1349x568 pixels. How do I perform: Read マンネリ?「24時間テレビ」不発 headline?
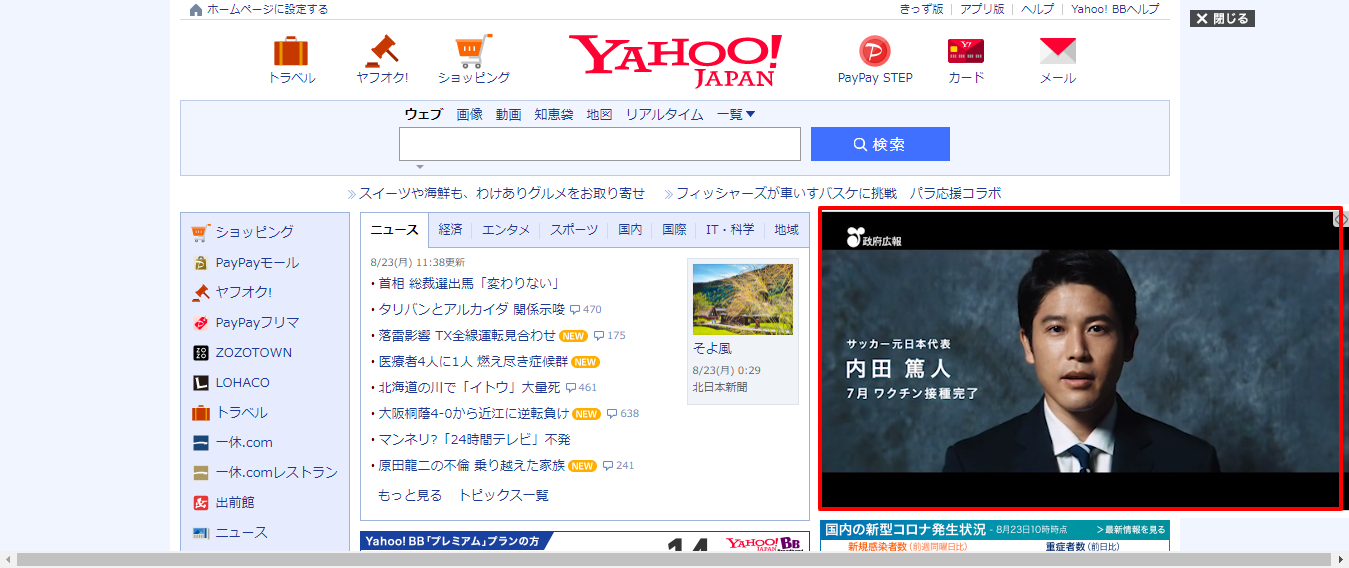(x=474, y=440)
